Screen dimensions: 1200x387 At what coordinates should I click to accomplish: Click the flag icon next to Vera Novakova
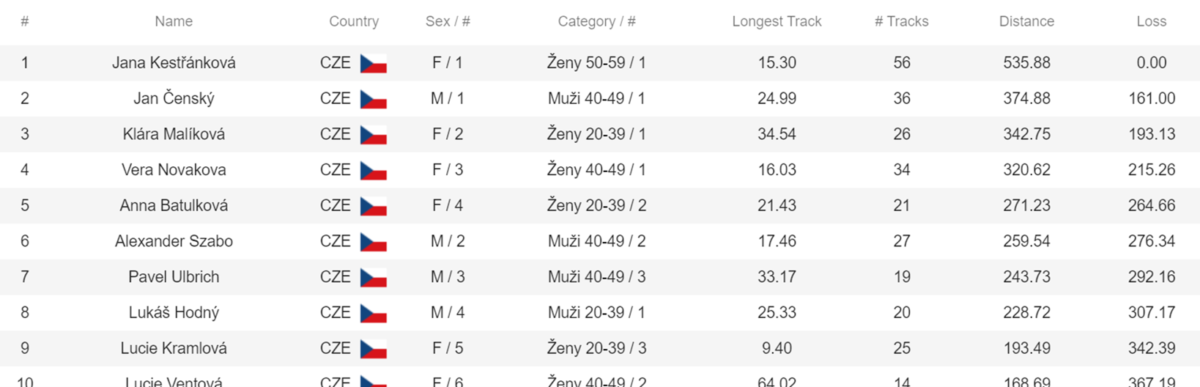coord(373,170)
